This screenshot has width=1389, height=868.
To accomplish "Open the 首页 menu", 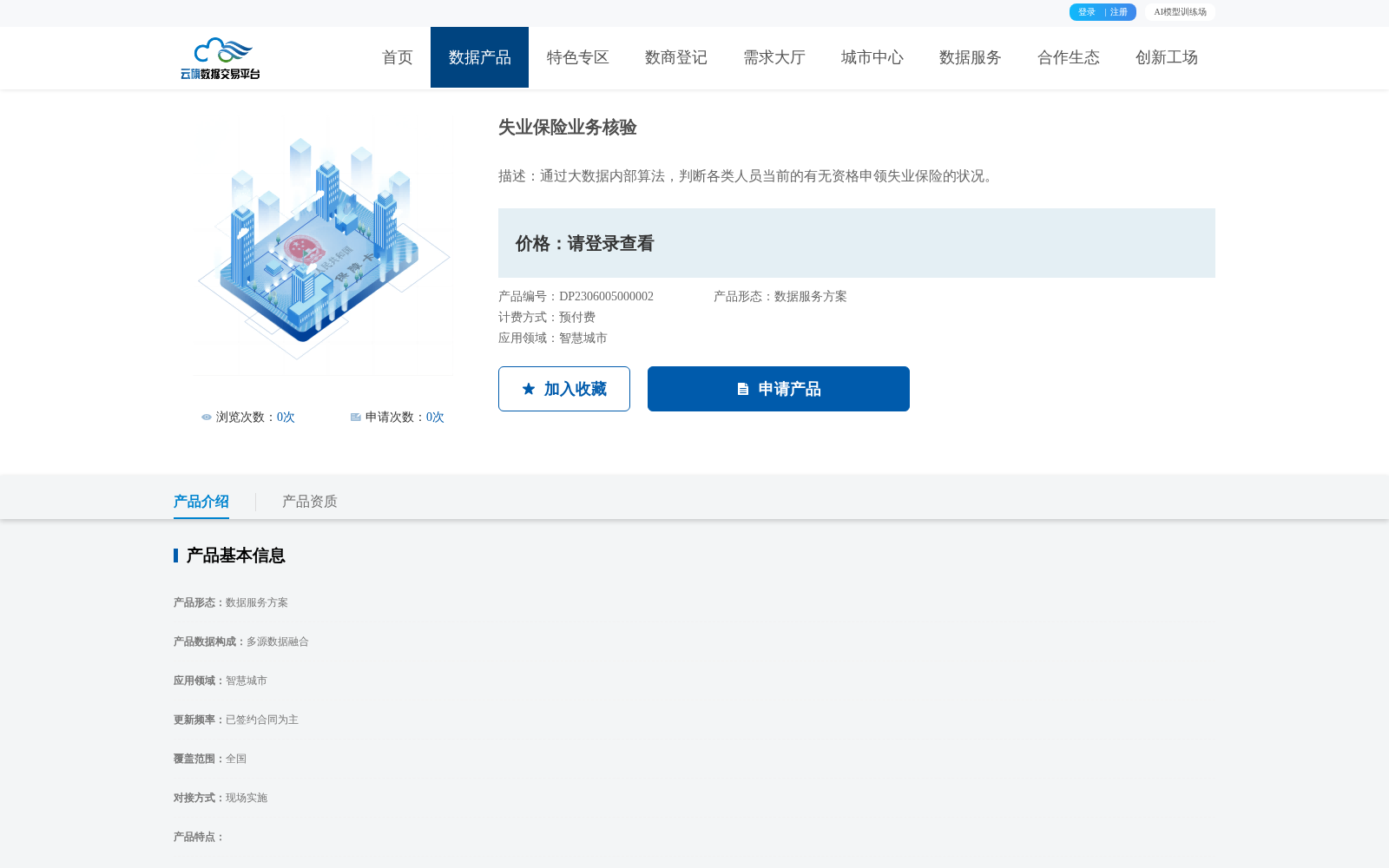I will [398, 57].
